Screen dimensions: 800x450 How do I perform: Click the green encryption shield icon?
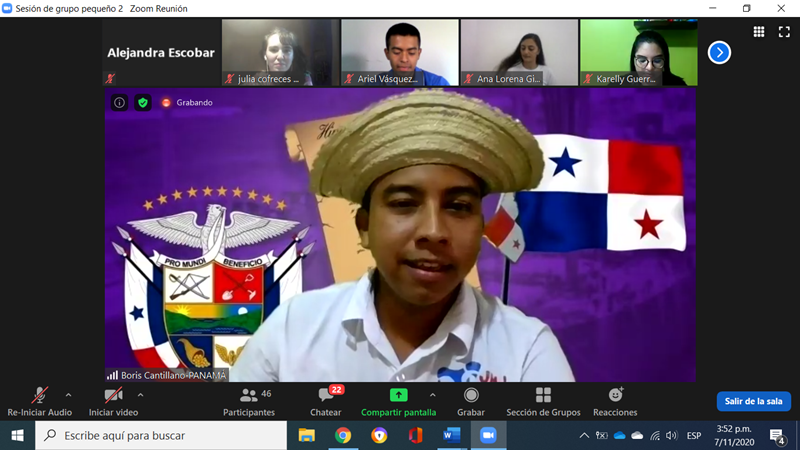(143, 103)
